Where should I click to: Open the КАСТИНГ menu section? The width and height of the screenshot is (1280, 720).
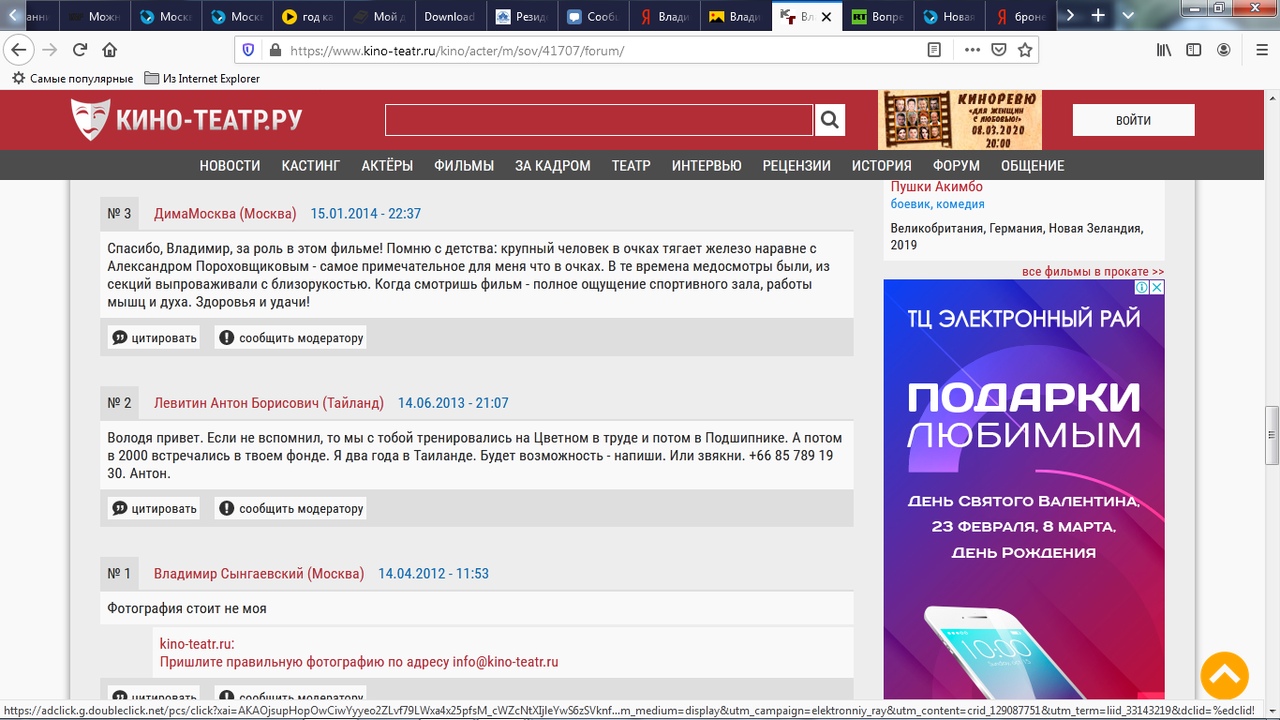coord(311,166)
